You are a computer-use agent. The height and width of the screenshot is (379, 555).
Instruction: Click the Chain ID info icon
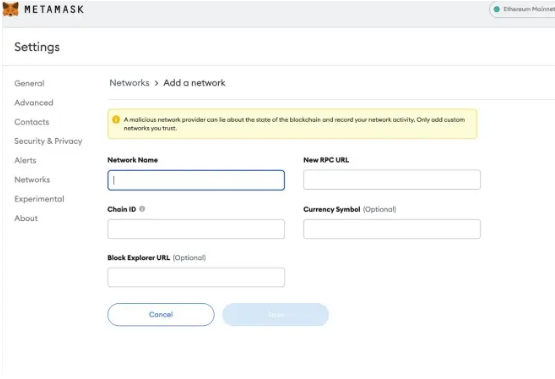[142, 209]
